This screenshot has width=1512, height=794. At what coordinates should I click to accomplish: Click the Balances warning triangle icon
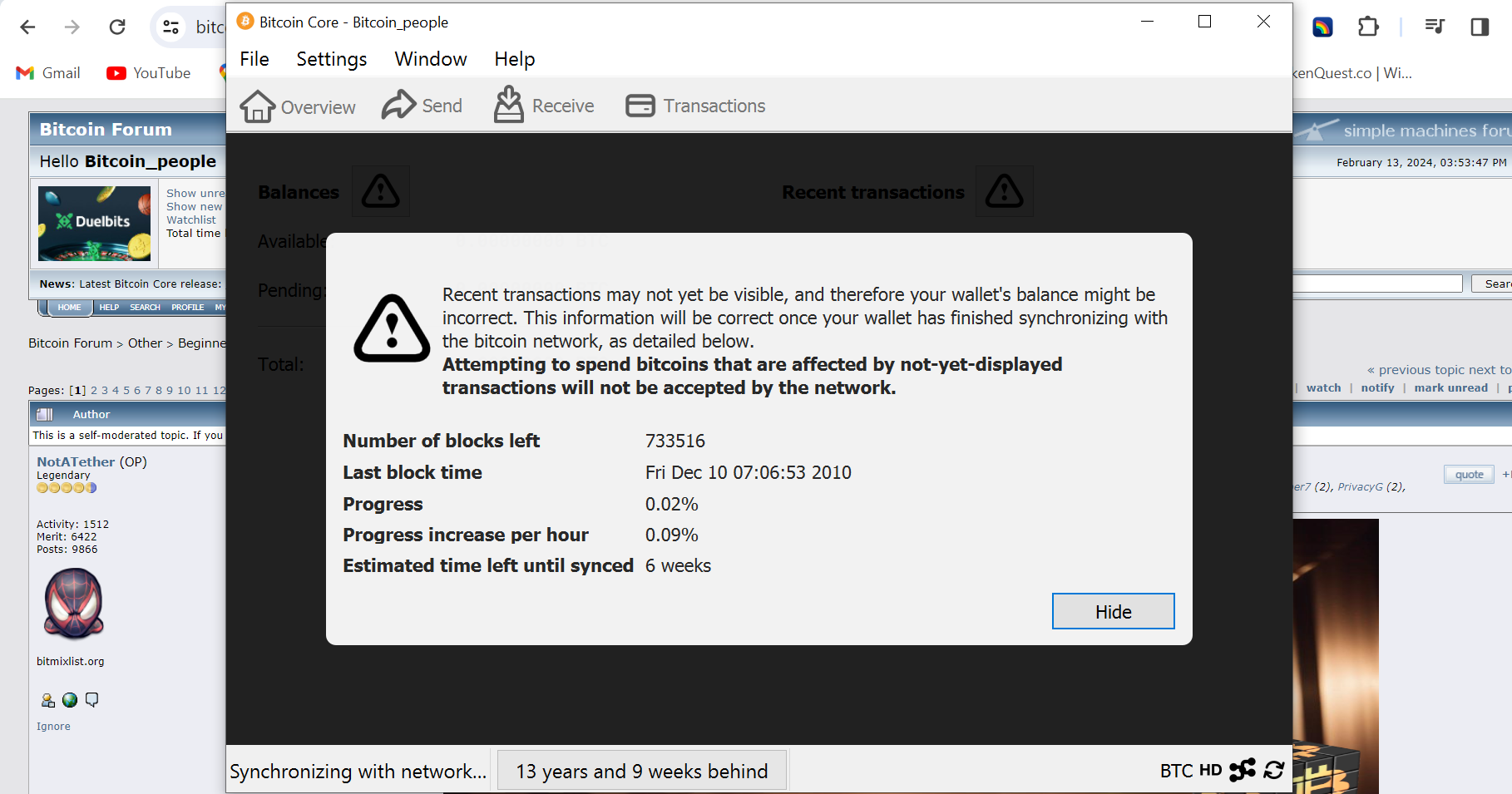coord(381,191)
